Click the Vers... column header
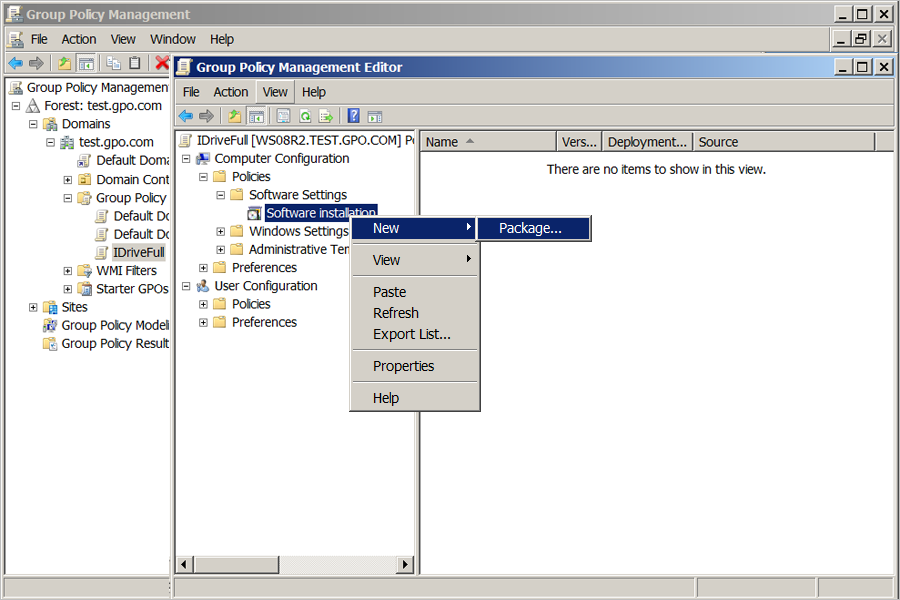 click(x=579, y=142)
